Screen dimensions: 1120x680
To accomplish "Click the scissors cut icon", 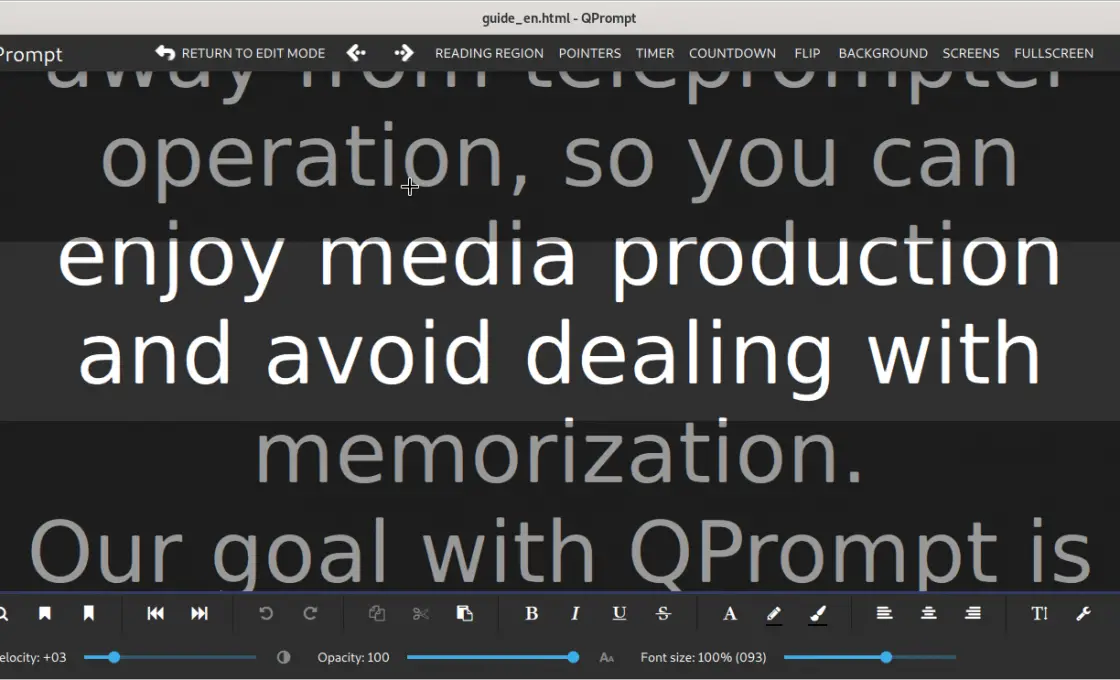I will 421,614.
